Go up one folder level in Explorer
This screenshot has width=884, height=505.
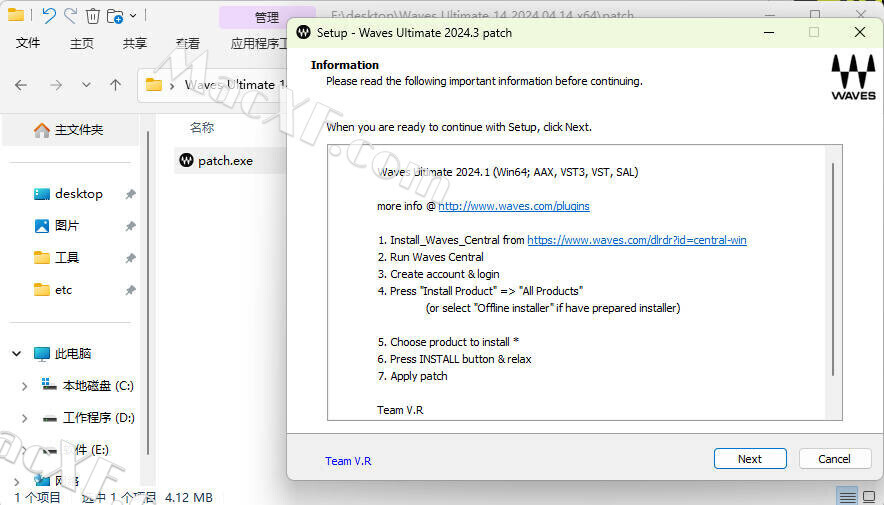(116, 85)
